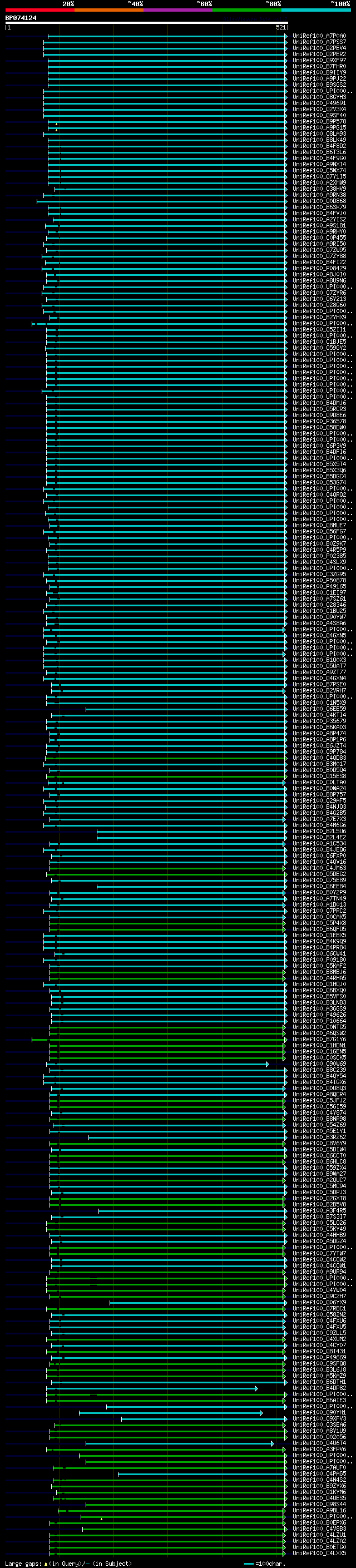Click hit label UniRef100_C4QD83
This screenshot has width=356, height=1568.
[319, 758]
